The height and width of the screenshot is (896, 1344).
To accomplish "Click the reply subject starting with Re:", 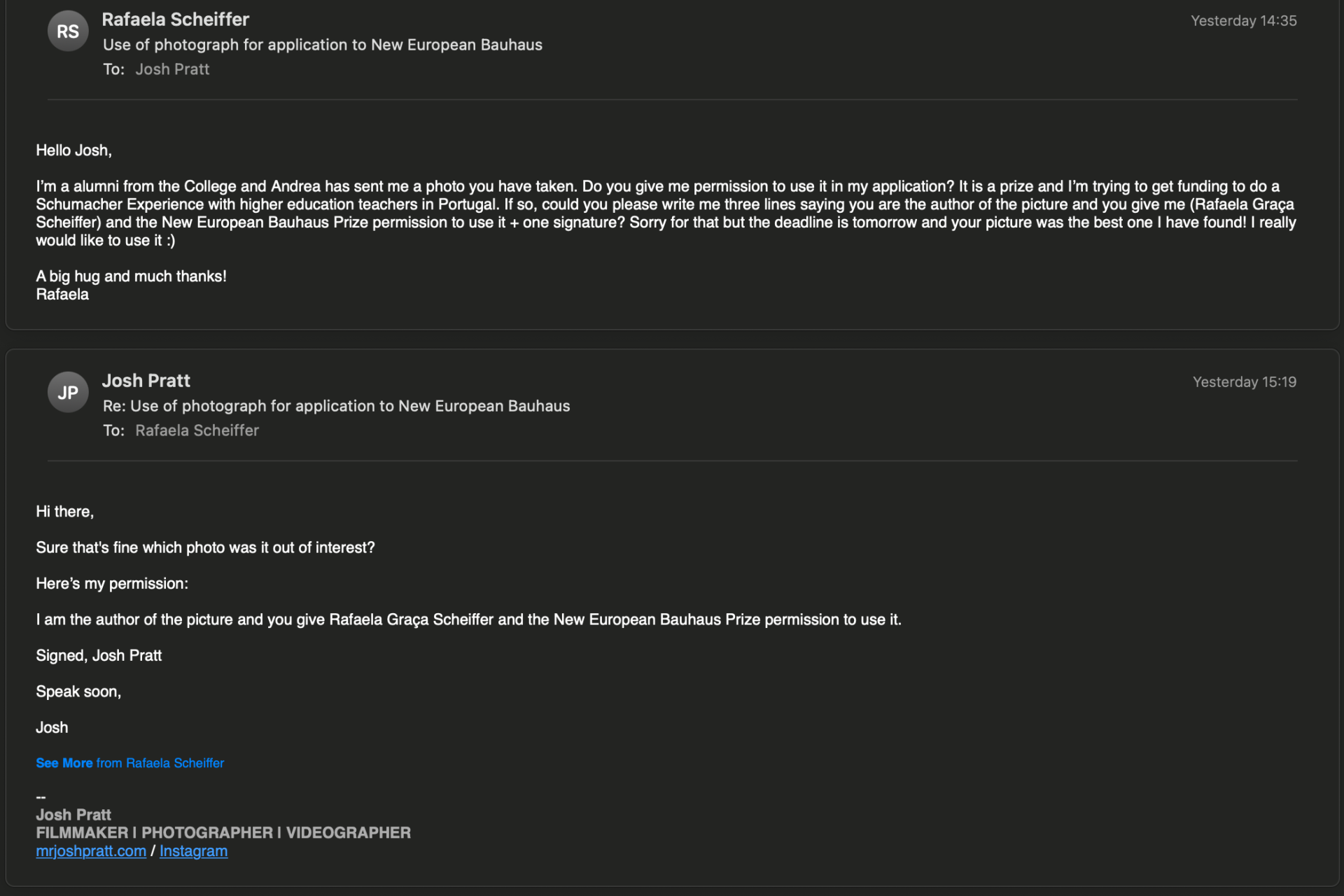I will coord(336,406).
